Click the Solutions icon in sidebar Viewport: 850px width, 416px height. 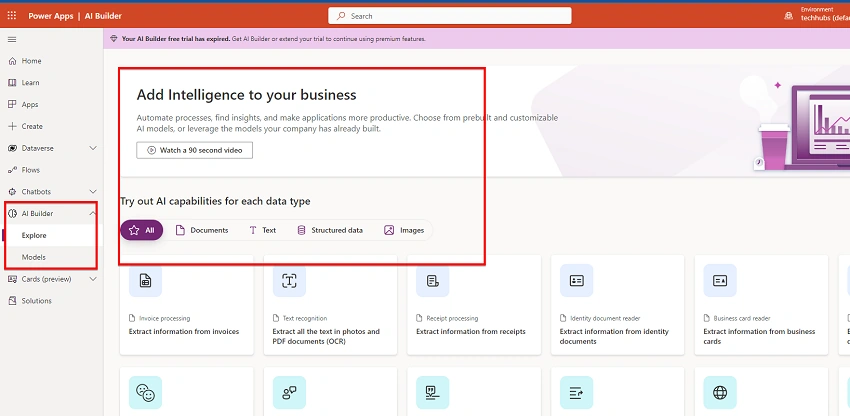12,300
